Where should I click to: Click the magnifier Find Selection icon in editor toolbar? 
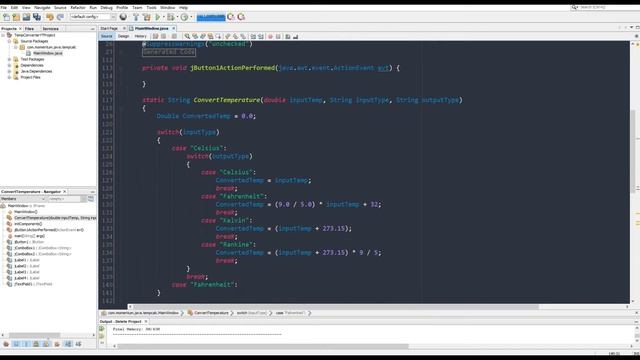point(187,36)
